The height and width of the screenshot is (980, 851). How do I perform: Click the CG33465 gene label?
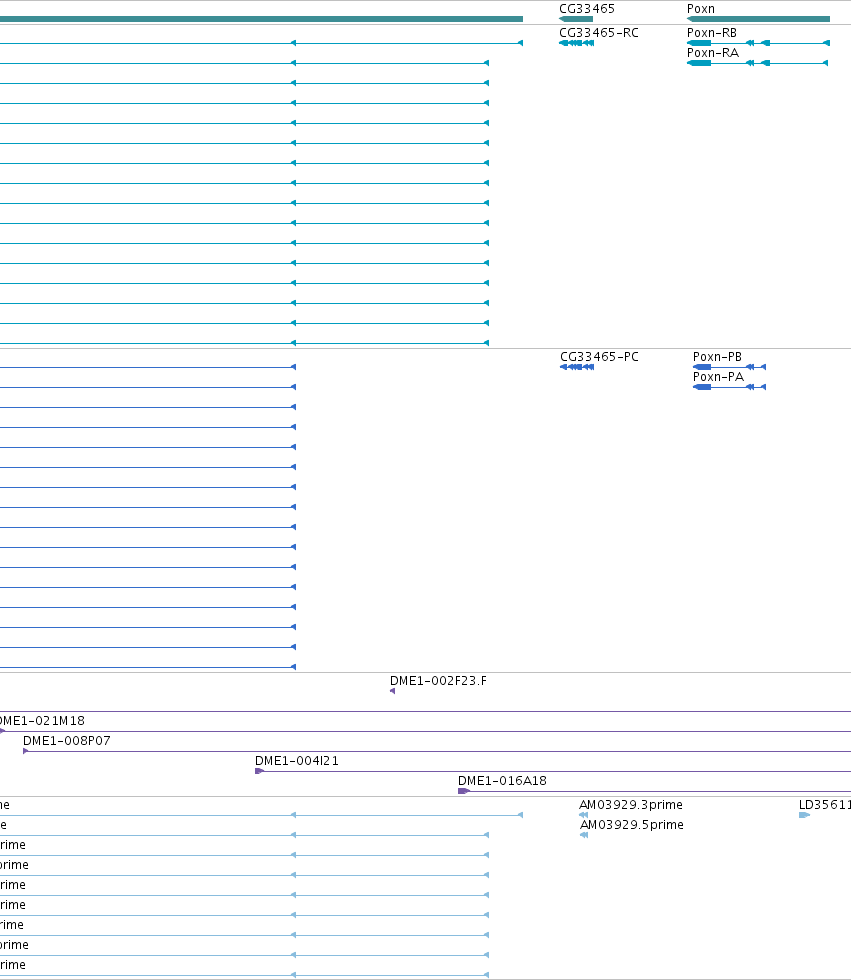point(587,9)
